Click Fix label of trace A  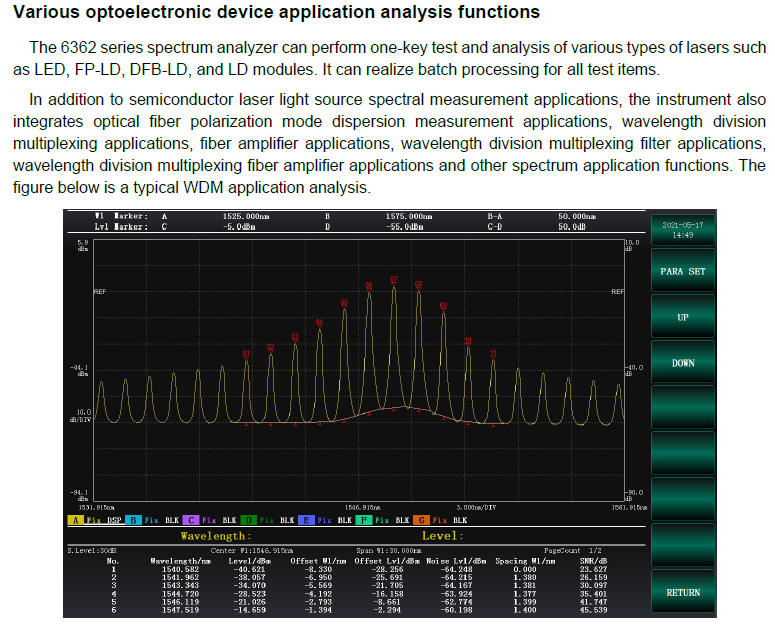click(93, 520)
